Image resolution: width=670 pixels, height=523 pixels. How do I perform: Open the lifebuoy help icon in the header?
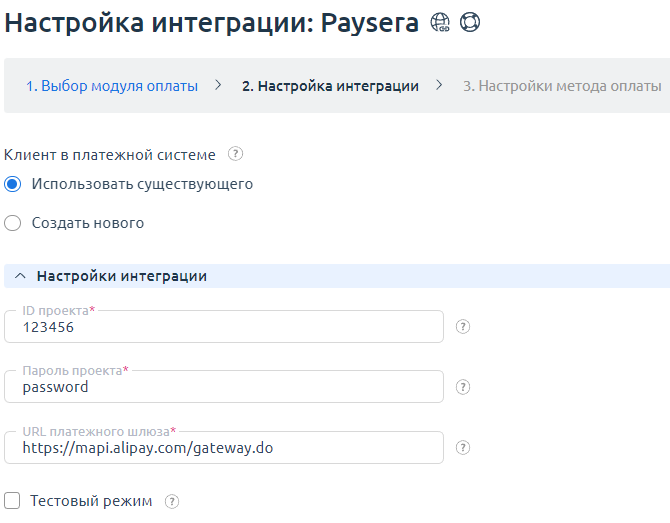click(469, 24)
